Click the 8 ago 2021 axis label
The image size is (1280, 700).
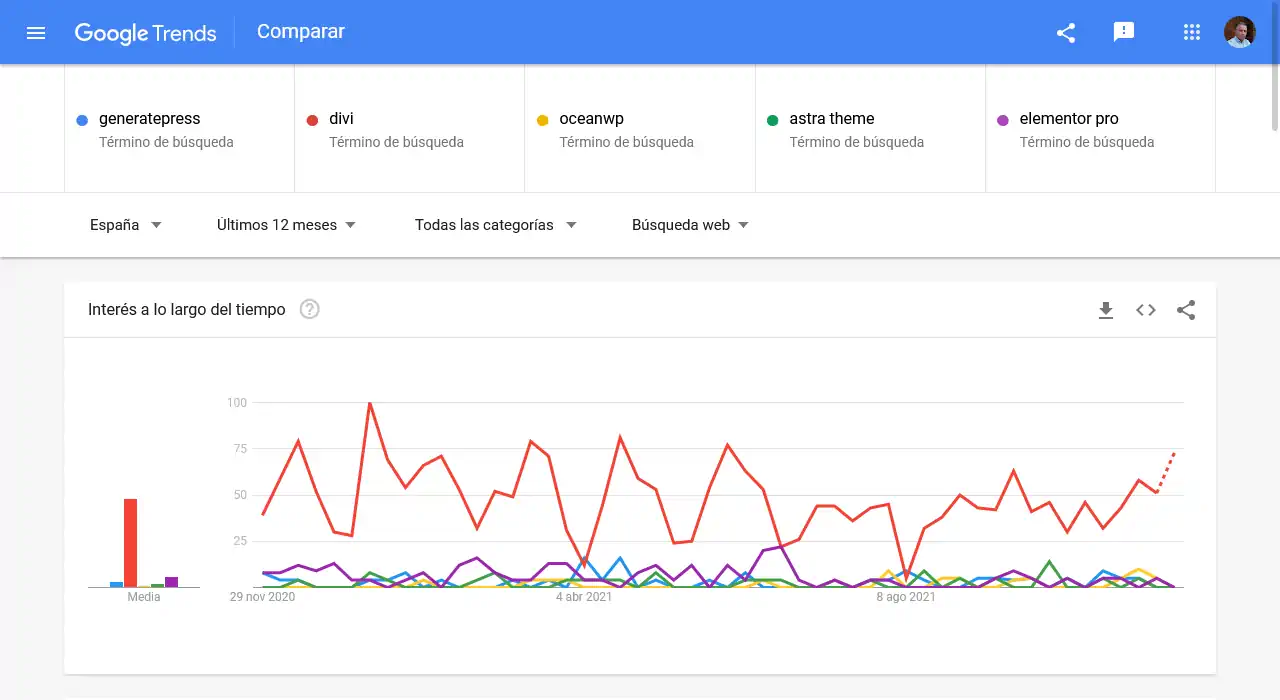coord(906,597)
